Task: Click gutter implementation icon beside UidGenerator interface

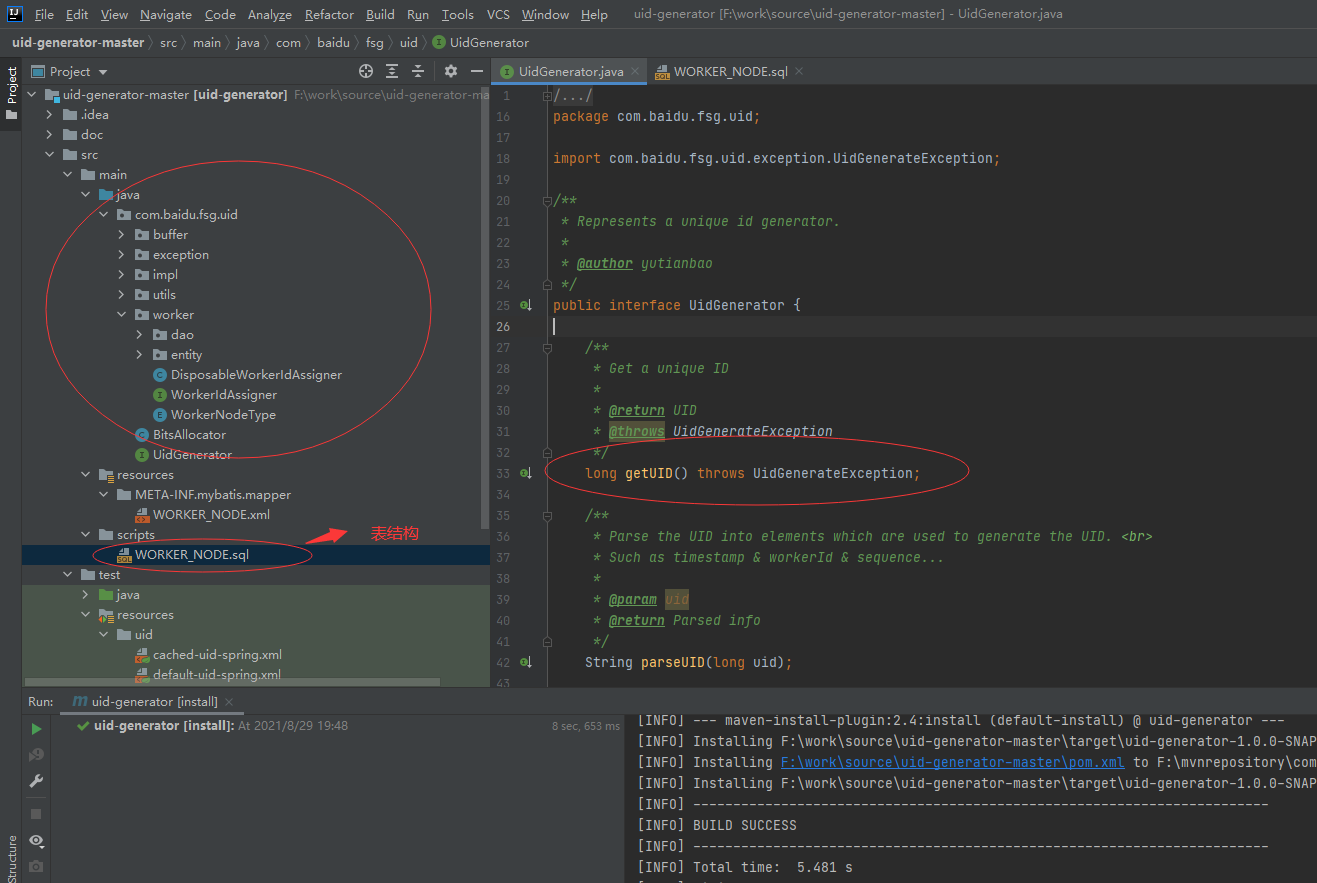Action: pyautogui.click(x=526, y=305)
